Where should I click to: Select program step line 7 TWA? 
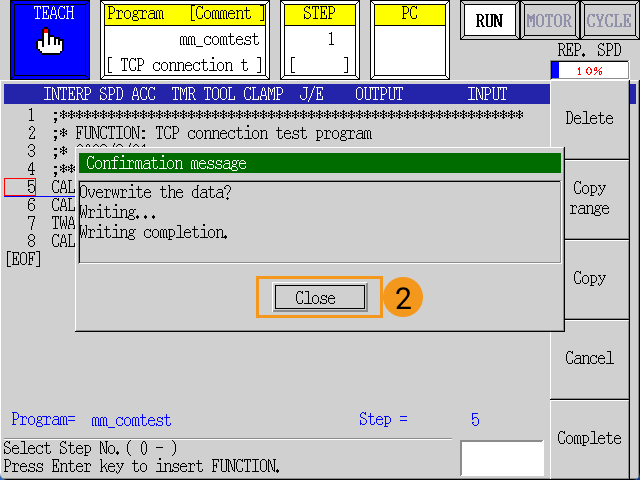tap(40, 223)
